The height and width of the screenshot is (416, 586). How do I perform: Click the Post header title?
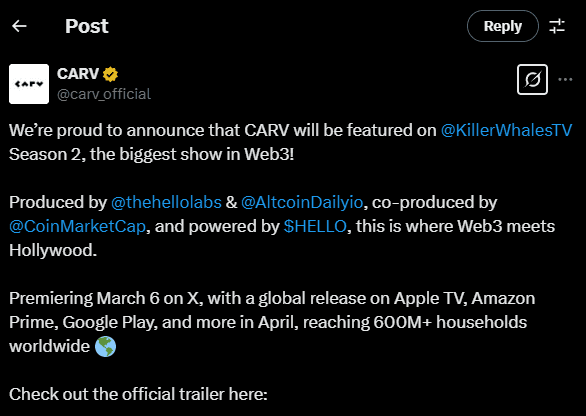87,26
